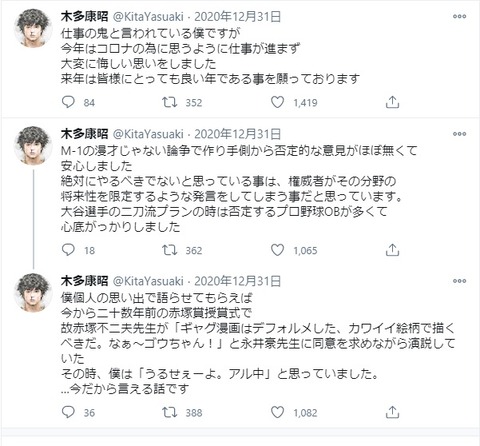Viewport: 480px width, 446px height.
Task: Reply to the tweet with 36 replies
Action: (x=68, y=412)
